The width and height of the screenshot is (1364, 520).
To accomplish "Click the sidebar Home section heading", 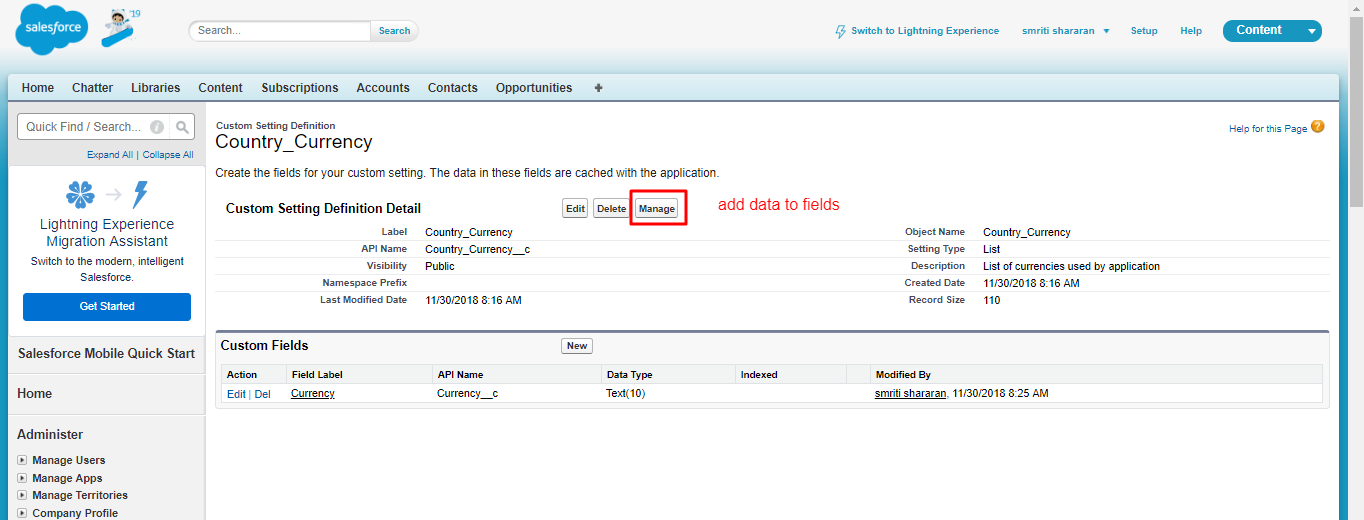I will tap(34, 394).
